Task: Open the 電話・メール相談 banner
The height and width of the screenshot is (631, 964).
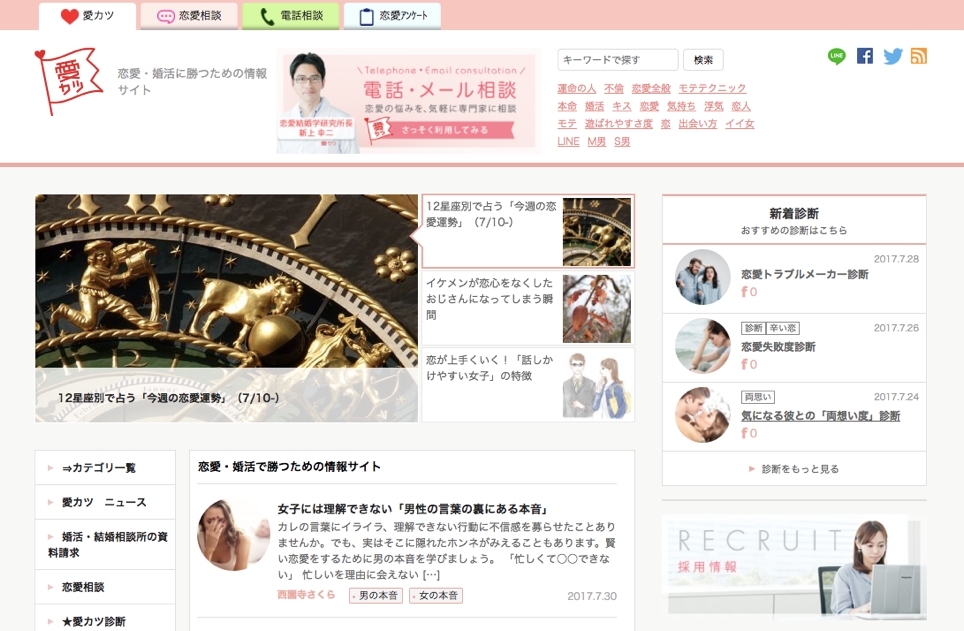Action: (x=409, y=101)
